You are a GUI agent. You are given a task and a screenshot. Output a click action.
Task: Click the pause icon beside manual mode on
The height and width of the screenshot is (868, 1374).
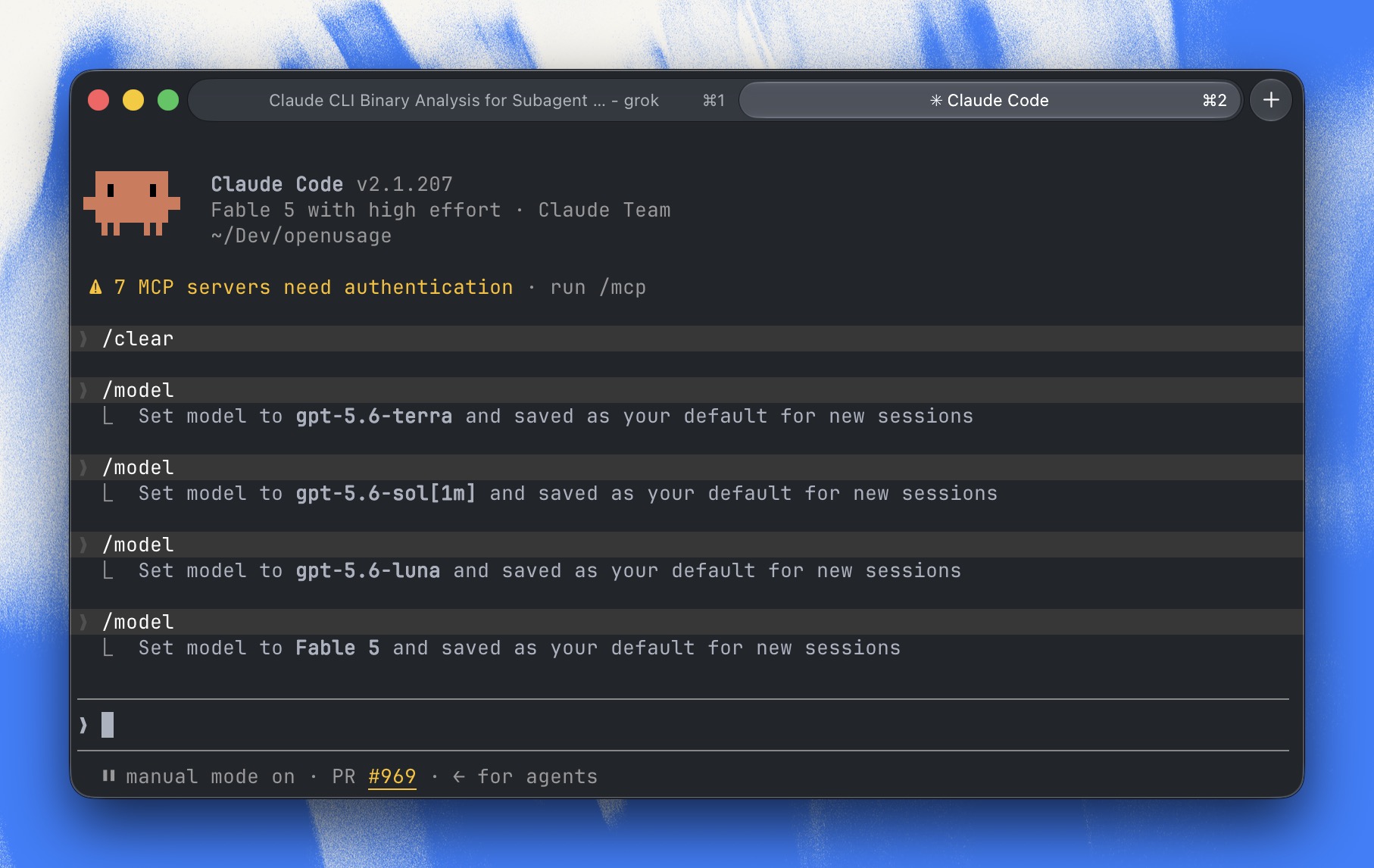point(108,776)
